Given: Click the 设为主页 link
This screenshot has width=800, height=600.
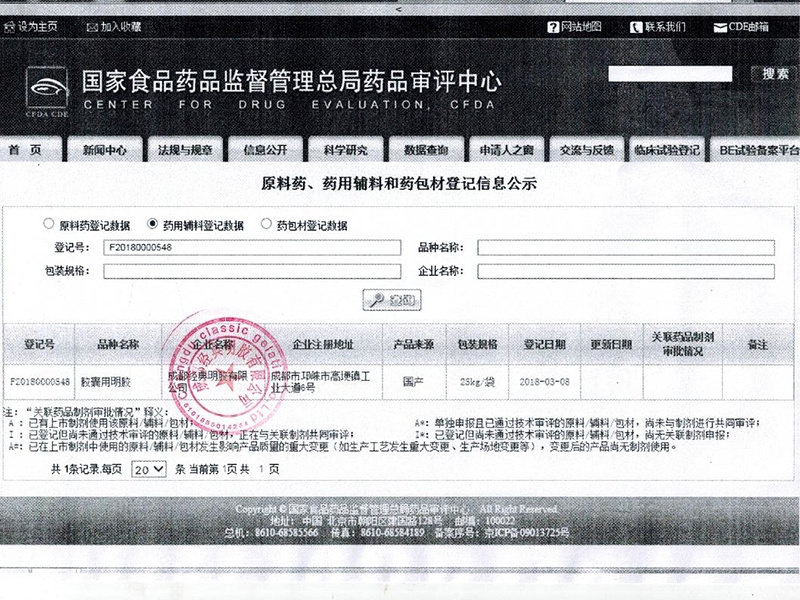Looking at the screenshot, I should 38,27.
